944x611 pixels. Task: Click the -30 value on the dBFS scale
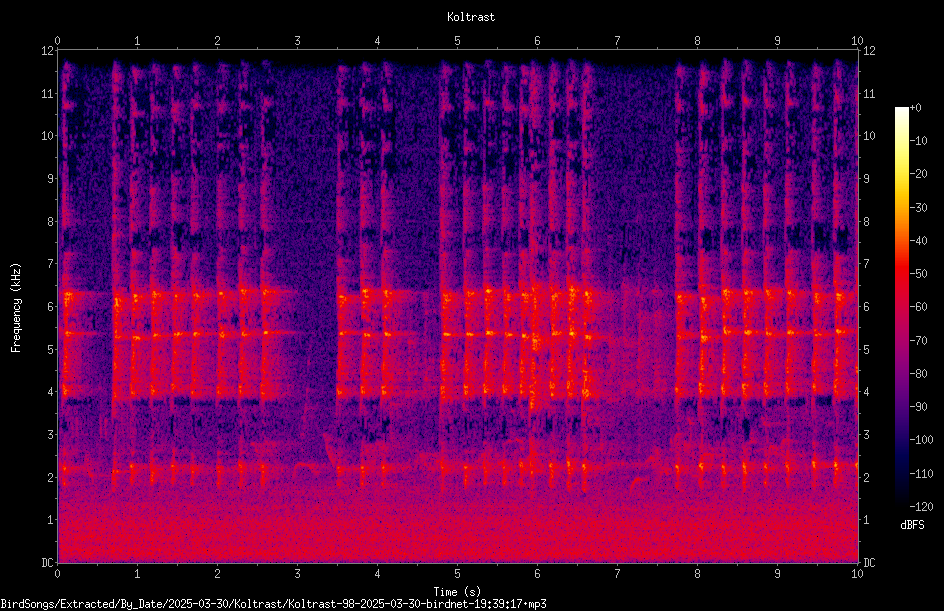pos(918,208)
